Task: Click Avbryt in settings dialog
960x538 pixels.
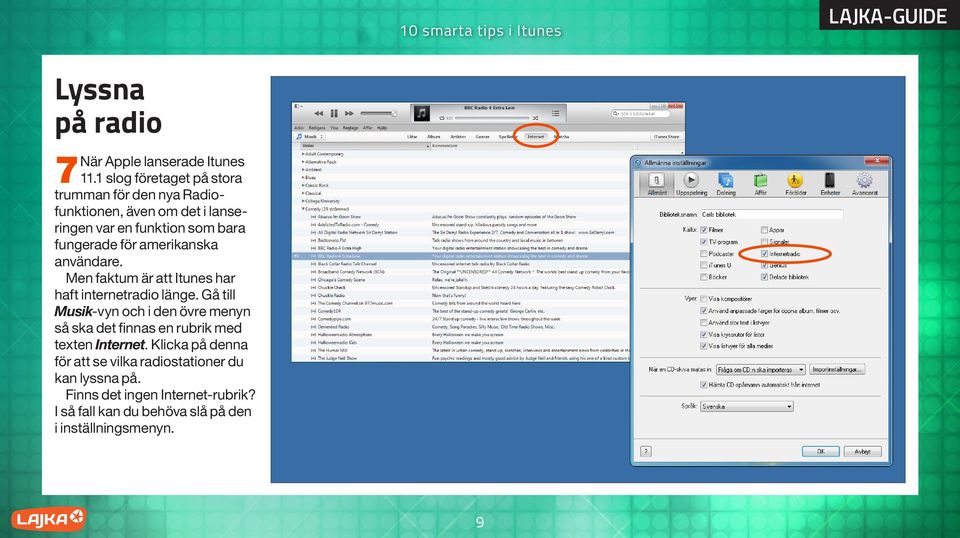Action: tap(863, 452)
